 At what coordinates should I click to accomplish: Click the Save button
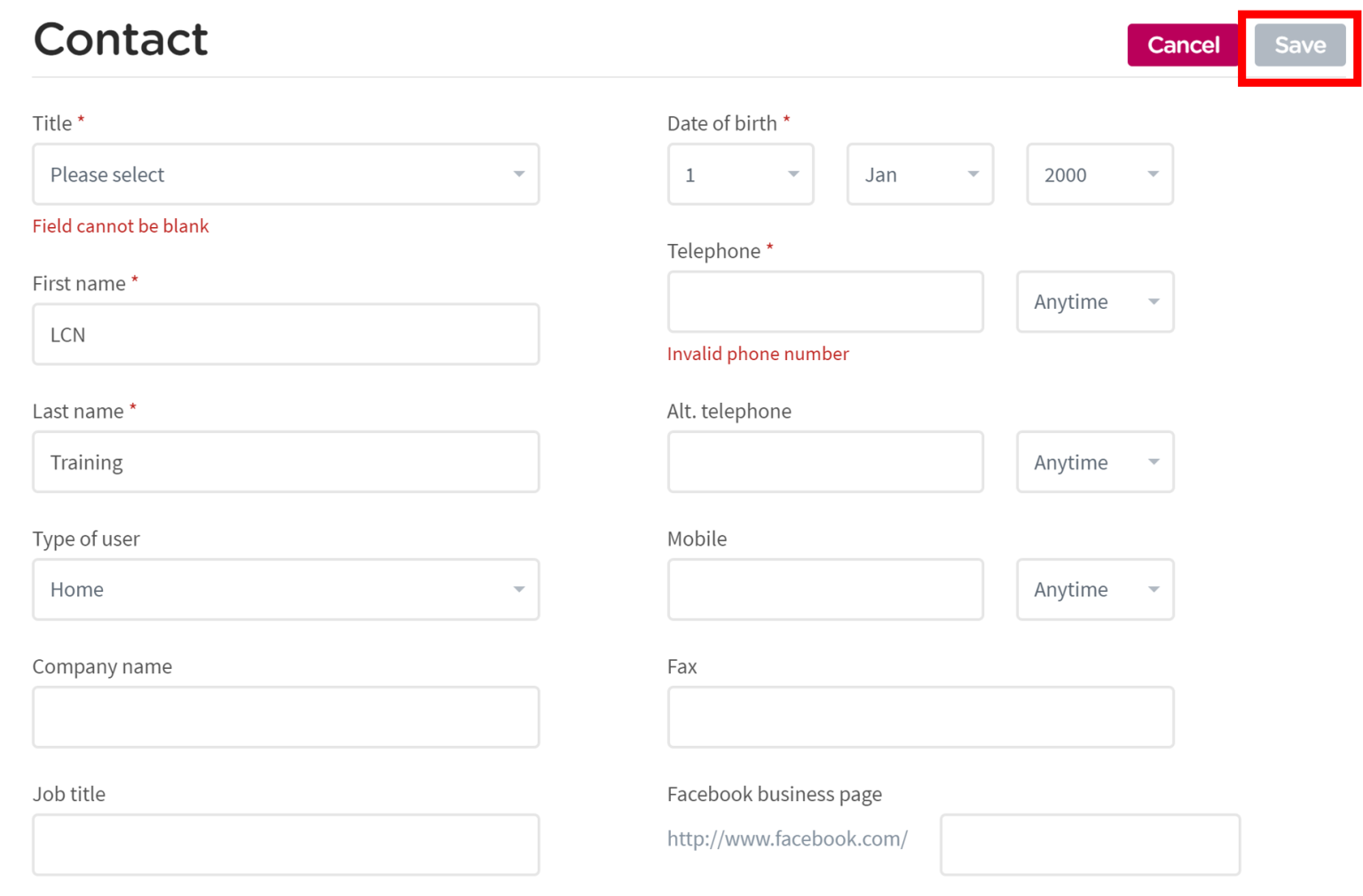pos(1298,45)
